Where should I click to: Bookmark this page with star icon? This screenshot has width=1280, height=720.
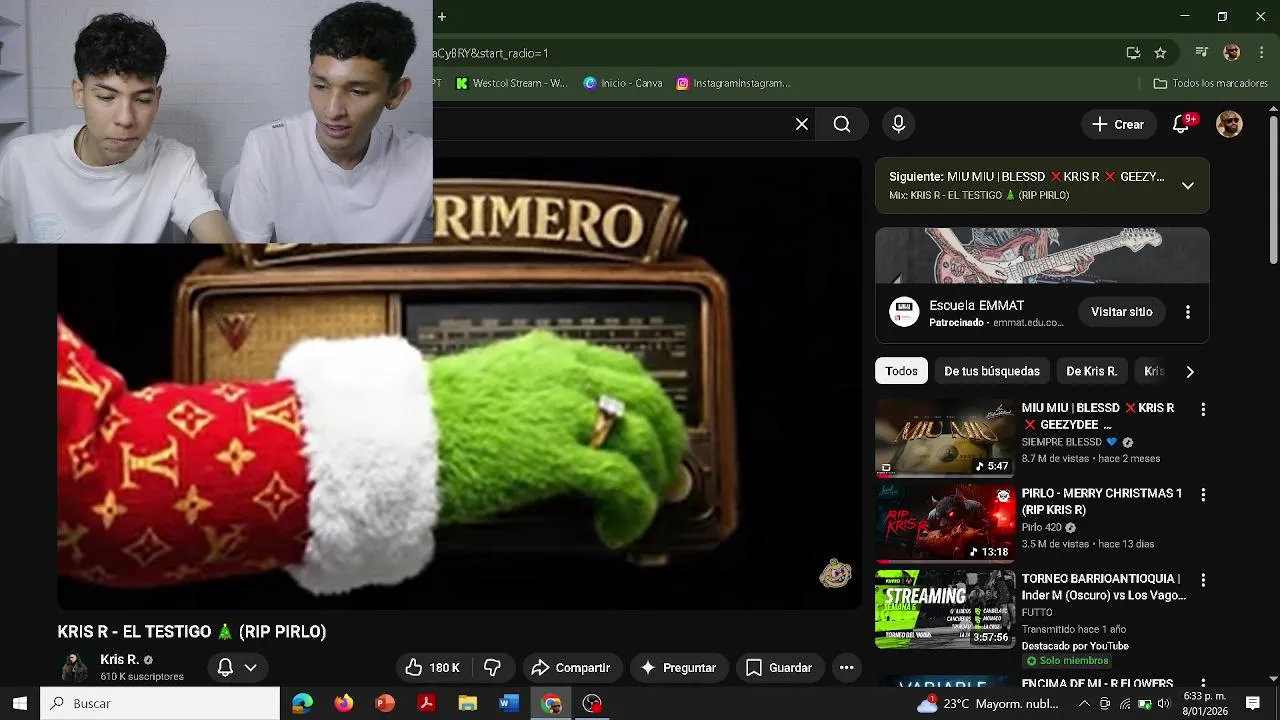(1160, 53)
